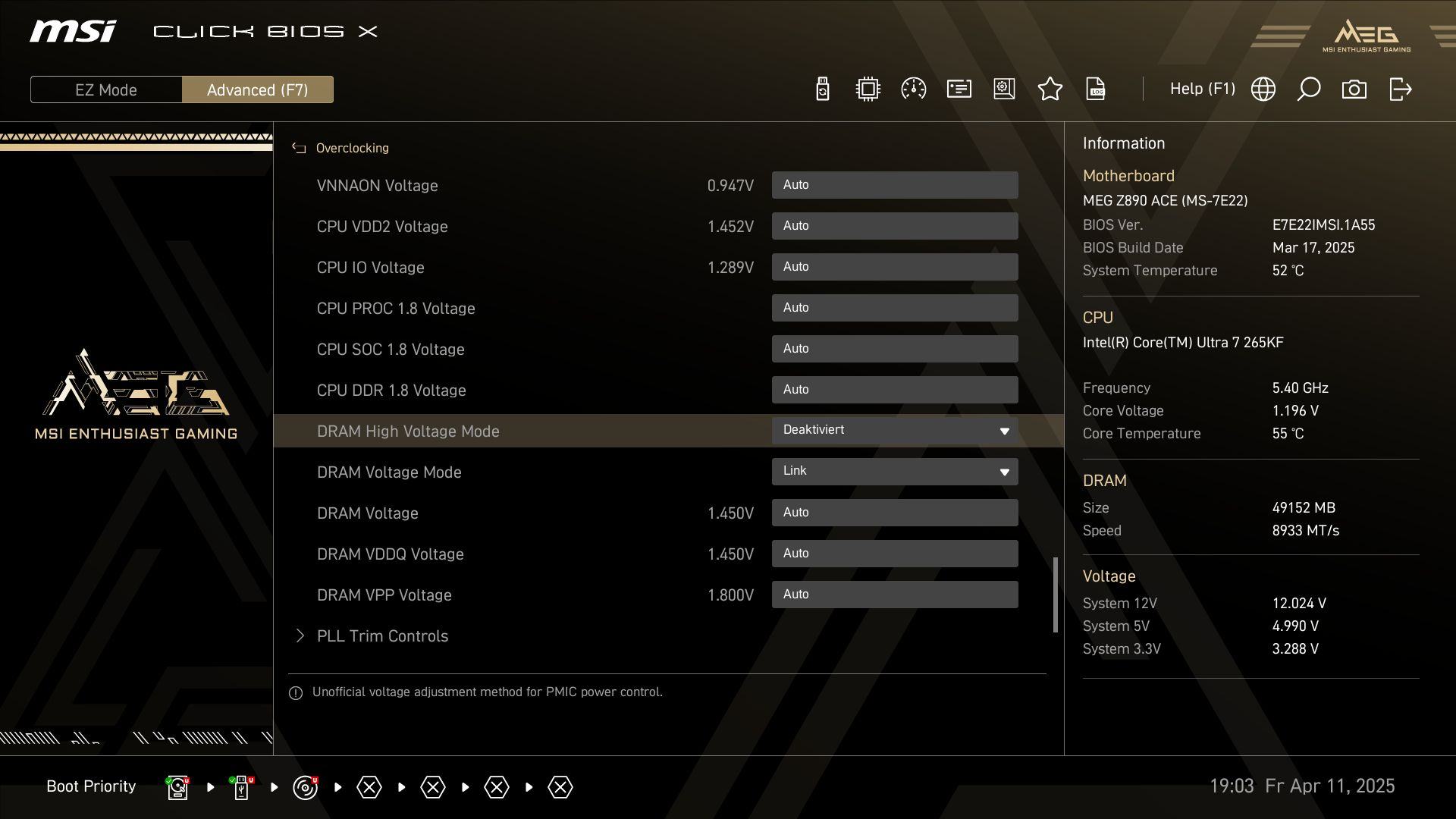The image size is (1456, 819).
Task: Open the speedometer gauge monitor icon
Action: click(x=913, y=89)
